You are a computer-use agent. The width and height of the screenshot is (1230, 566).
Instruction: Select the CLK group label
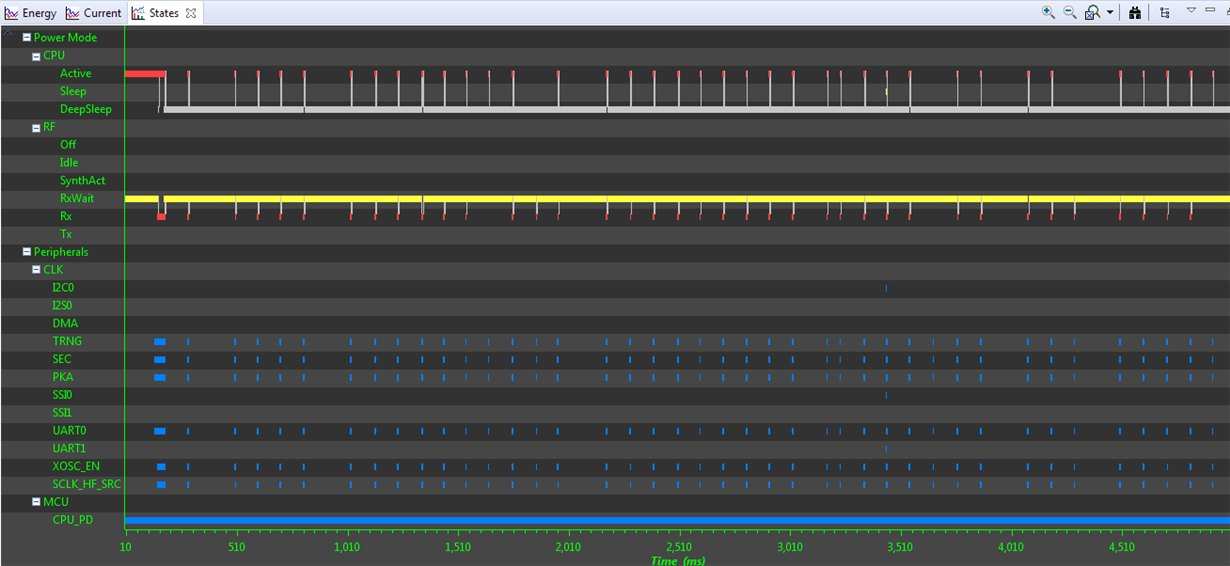tap(53, 270)
